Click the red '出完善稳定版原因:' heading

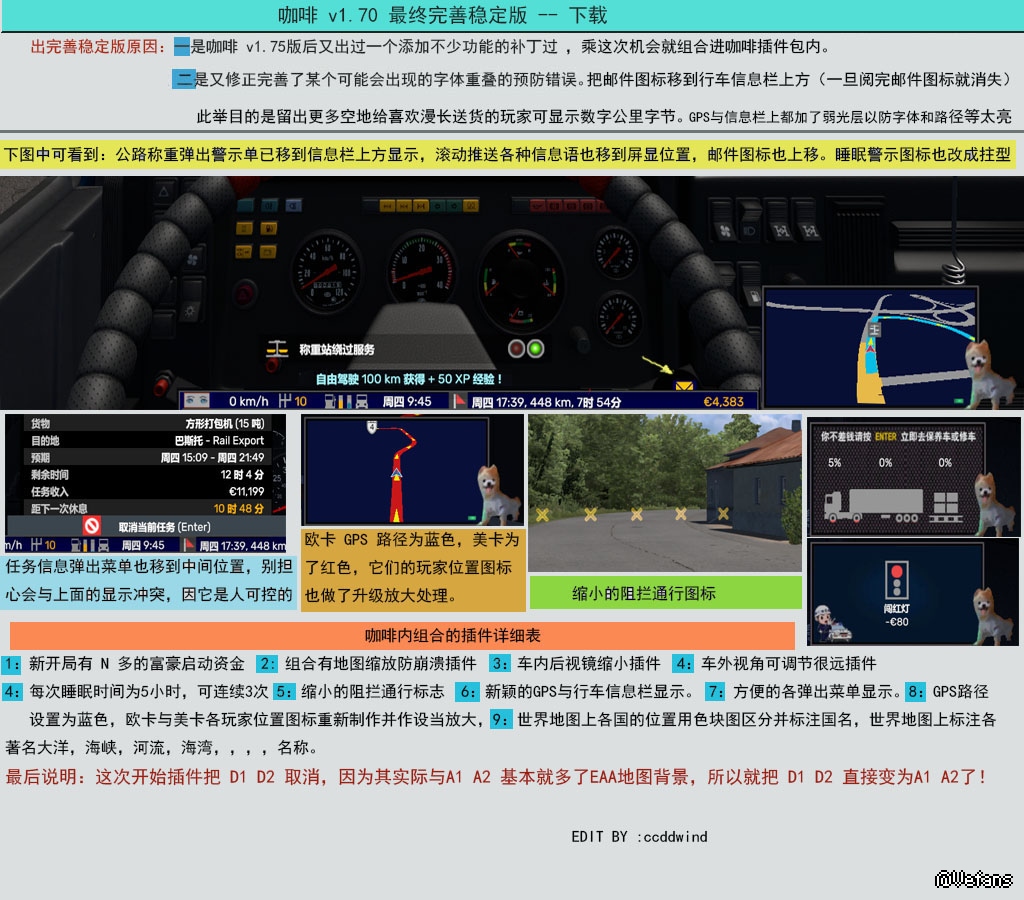98,46
